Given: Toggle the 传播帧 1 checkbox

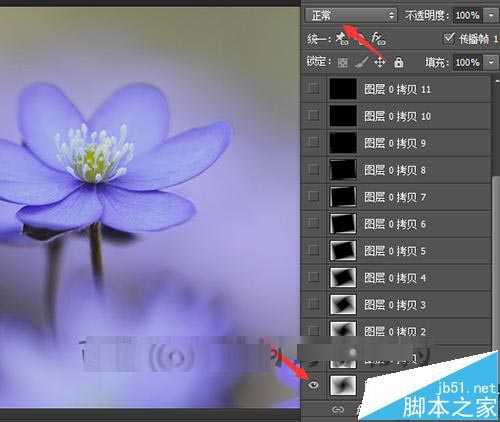Looking at the screenshot, I should pyautogui.click(x=449, y=39).
